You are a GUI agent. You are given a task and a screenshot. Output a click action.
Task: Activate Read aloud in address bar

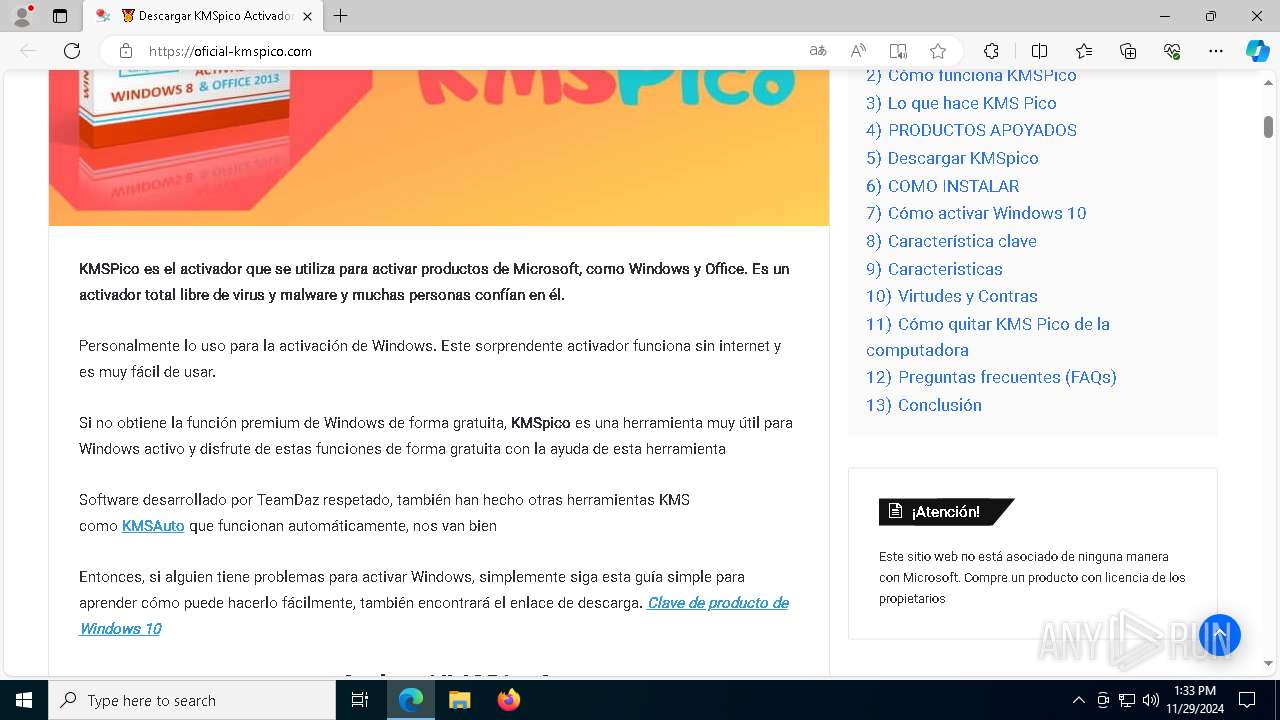click(x=858, y=51)
